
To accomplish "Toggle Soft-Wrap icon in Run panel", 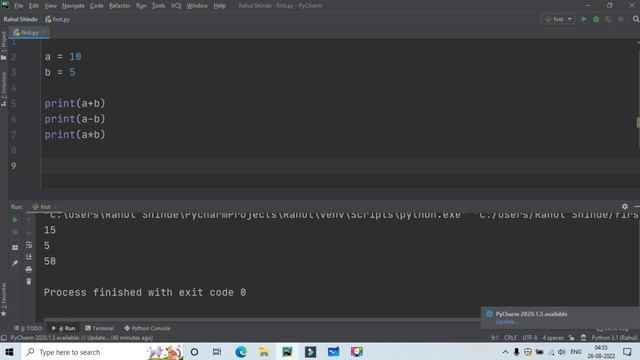I will click(x=29, y=244).
